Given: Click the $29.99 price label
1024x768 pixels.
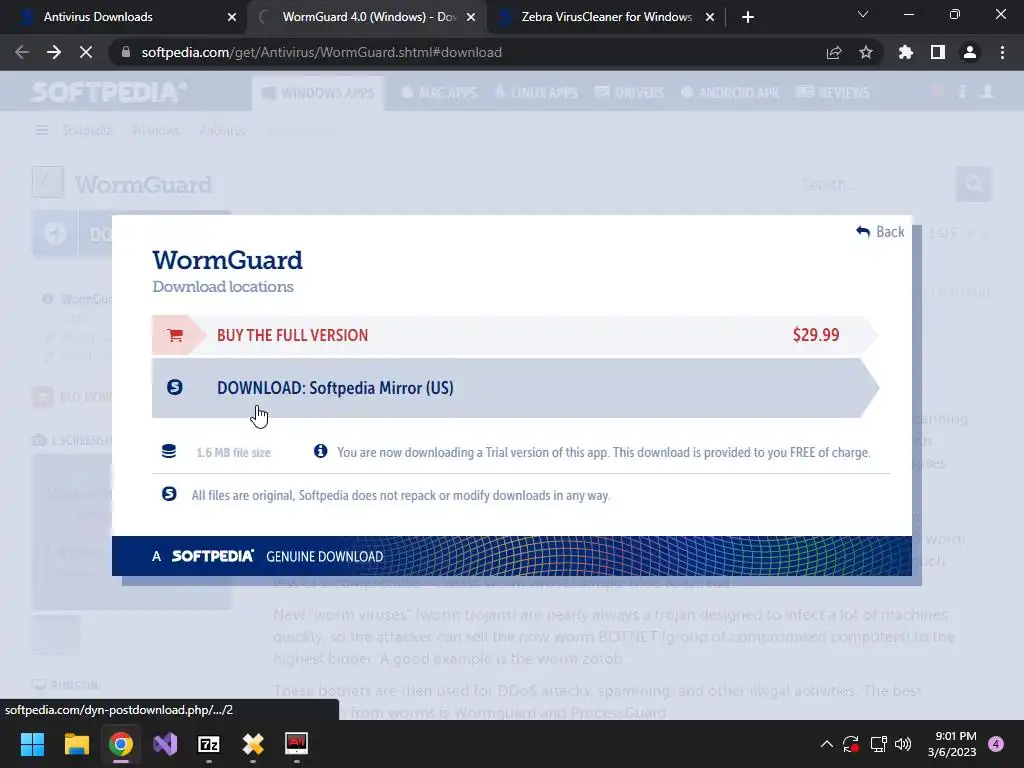Looking at the screenshot, I should (816, 335).
